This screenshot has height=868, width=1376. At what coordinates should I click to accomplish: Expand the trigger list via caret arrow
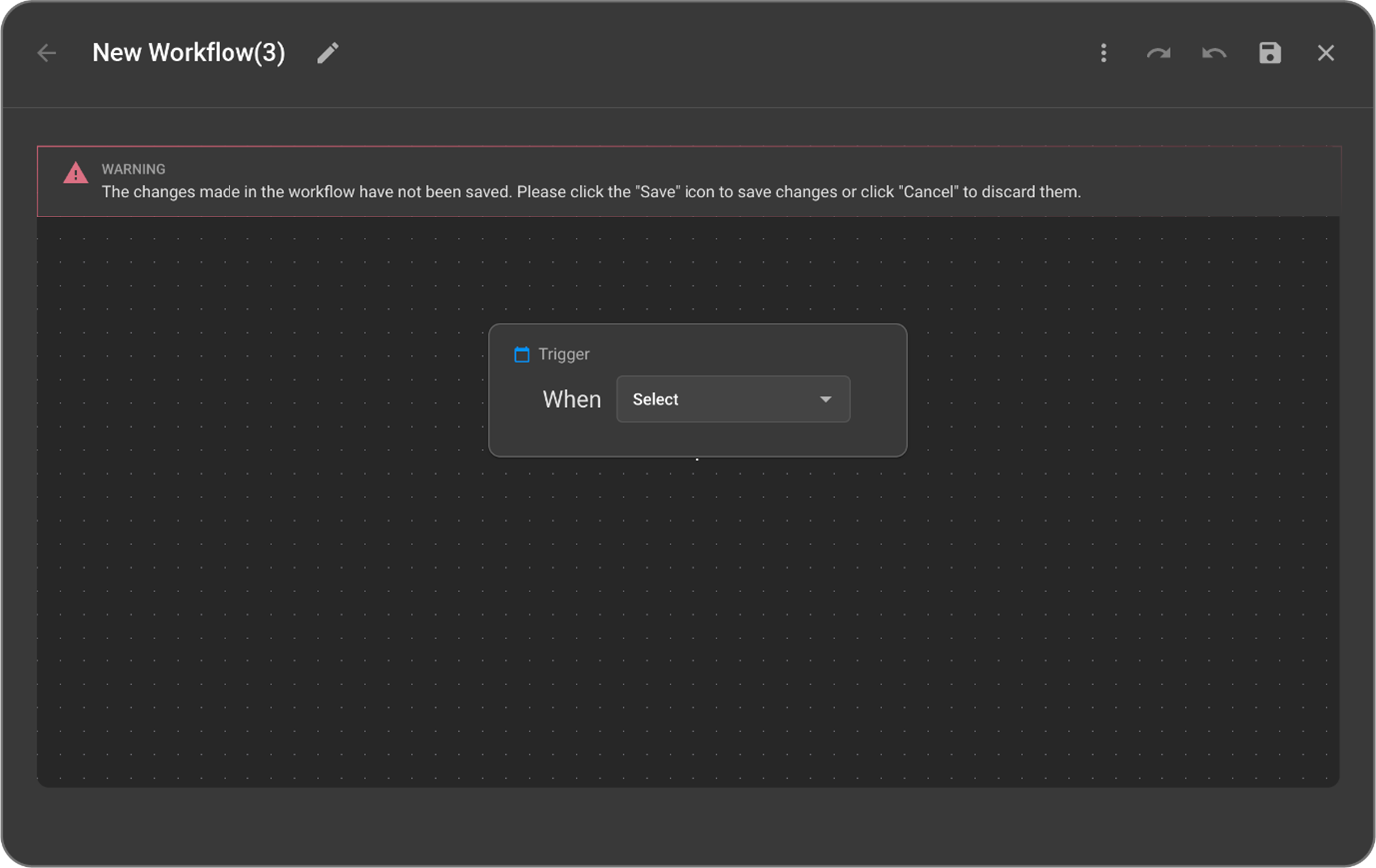pyautogui.click(x=825, y=399)
